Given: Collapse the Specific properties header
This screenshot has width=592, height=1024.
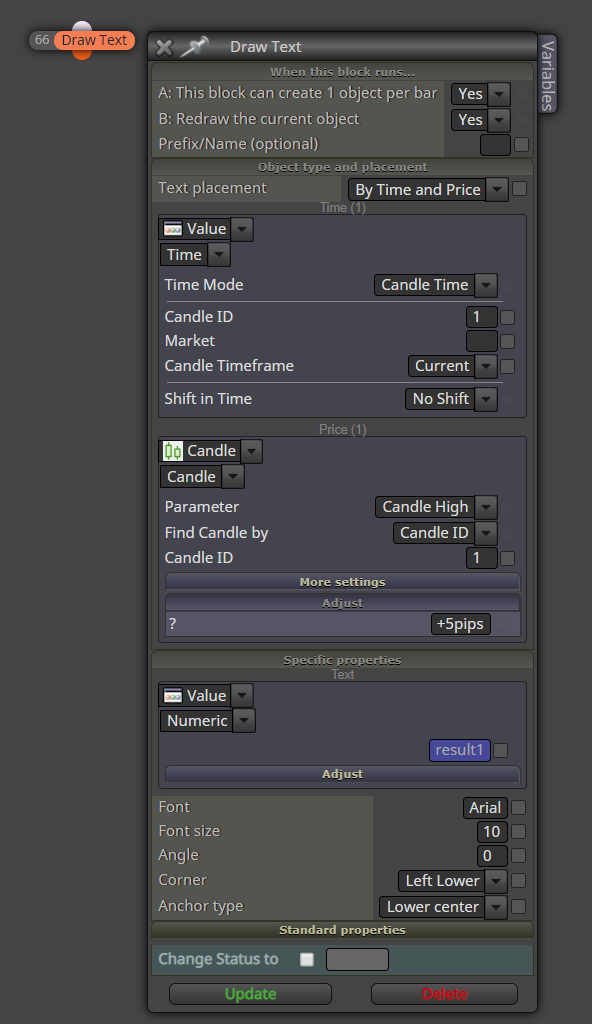Looking at the screenshot, I should (x=342, y=660).
